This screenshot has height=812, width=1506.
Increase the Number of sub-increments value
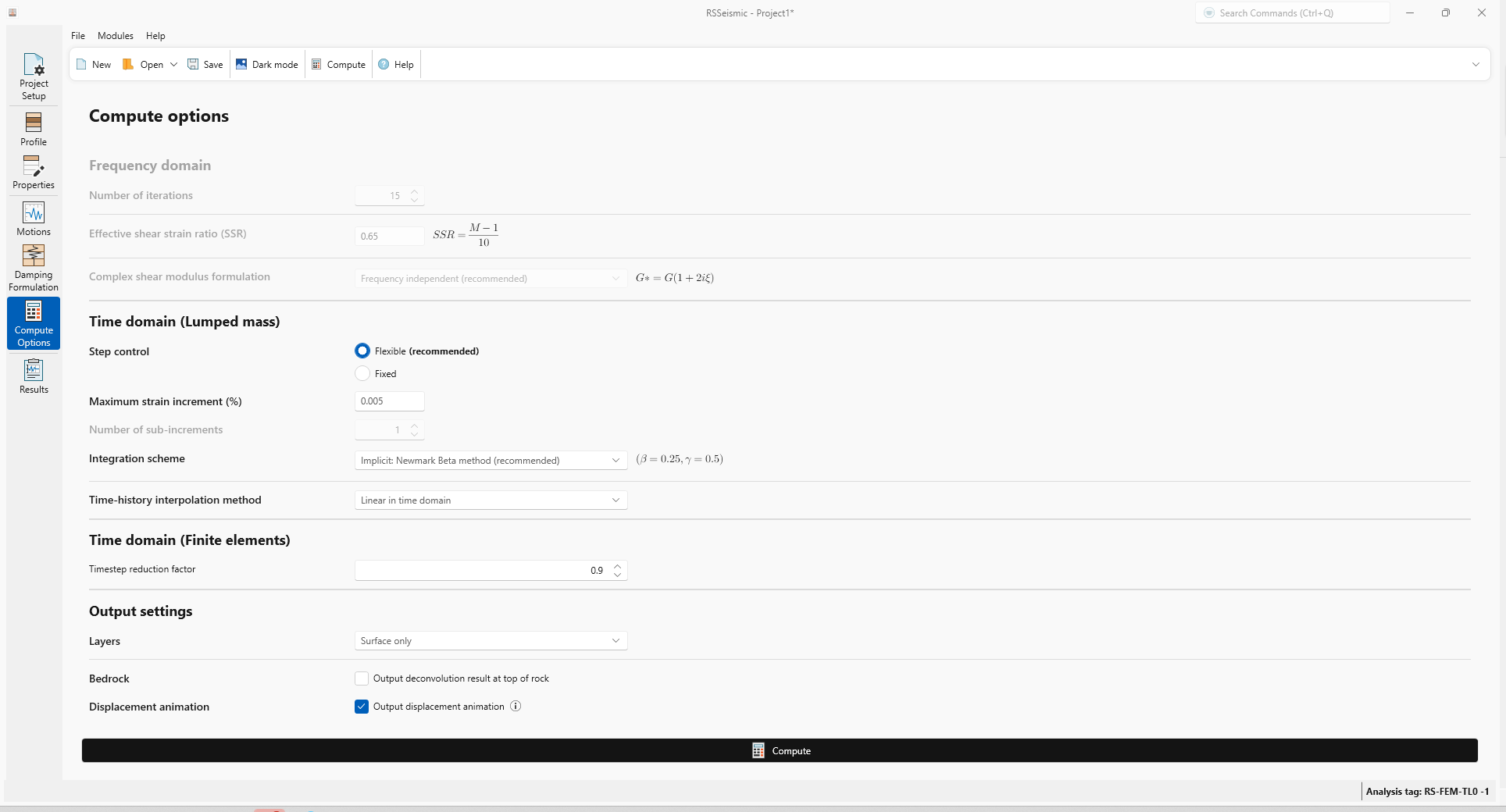tap(415, 426)
